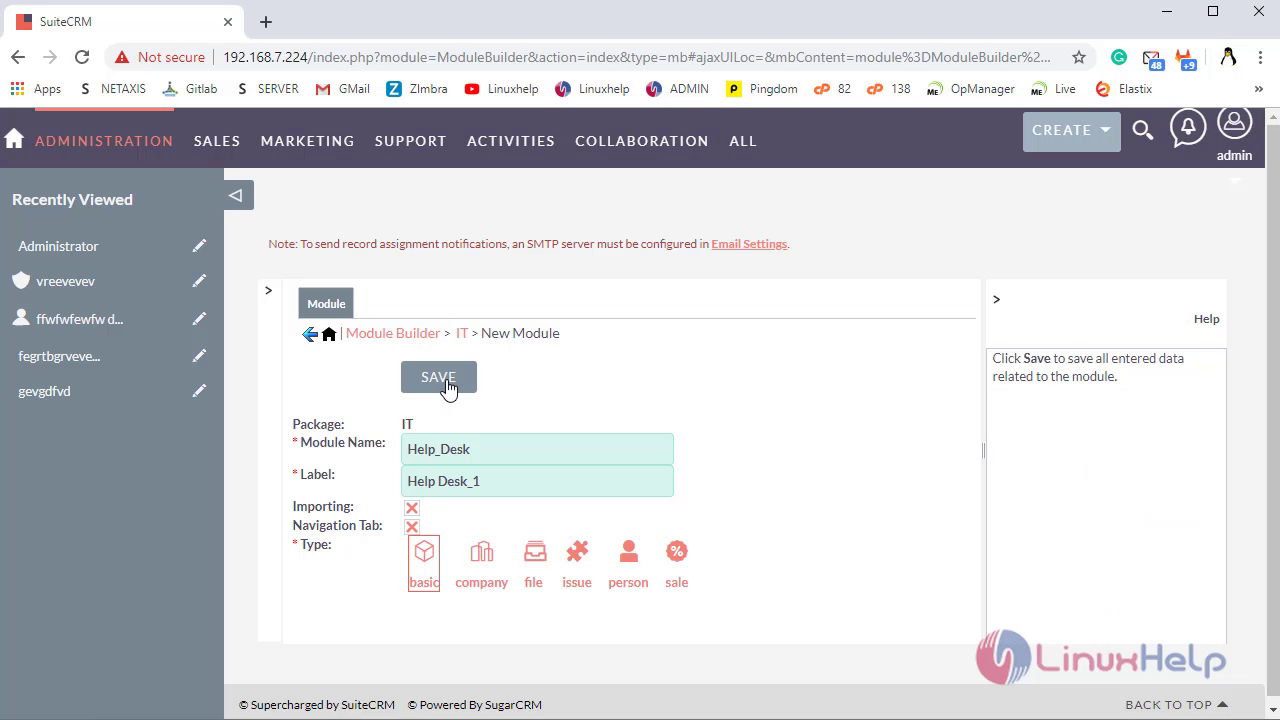Open the ffwfwfewfw d... recently viewed item
The image size is (1280, 720).
coord(79,319)
